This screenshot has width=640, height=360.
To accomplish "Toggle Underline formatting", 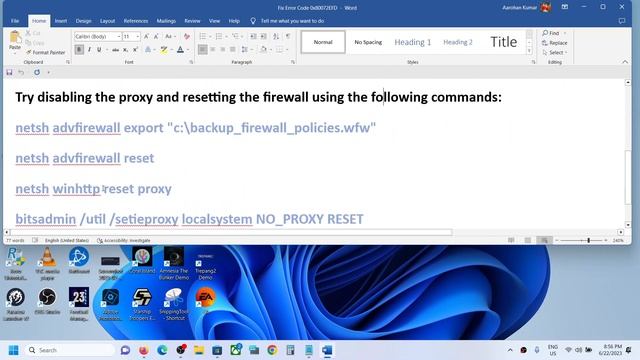I will [x=99, y=50].
